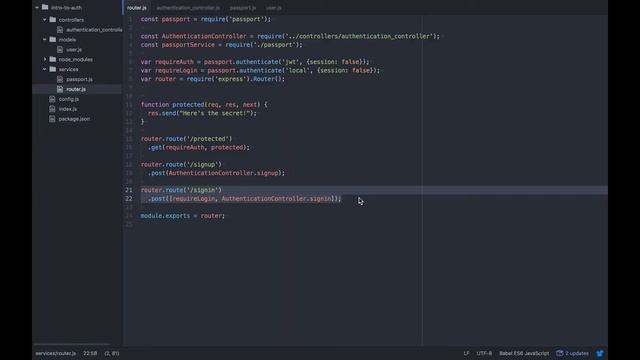Image resolution: width=640 pixels, height=360 pixels.
Task: Click the router.route('/protected') line
Action: pos(187,139)
